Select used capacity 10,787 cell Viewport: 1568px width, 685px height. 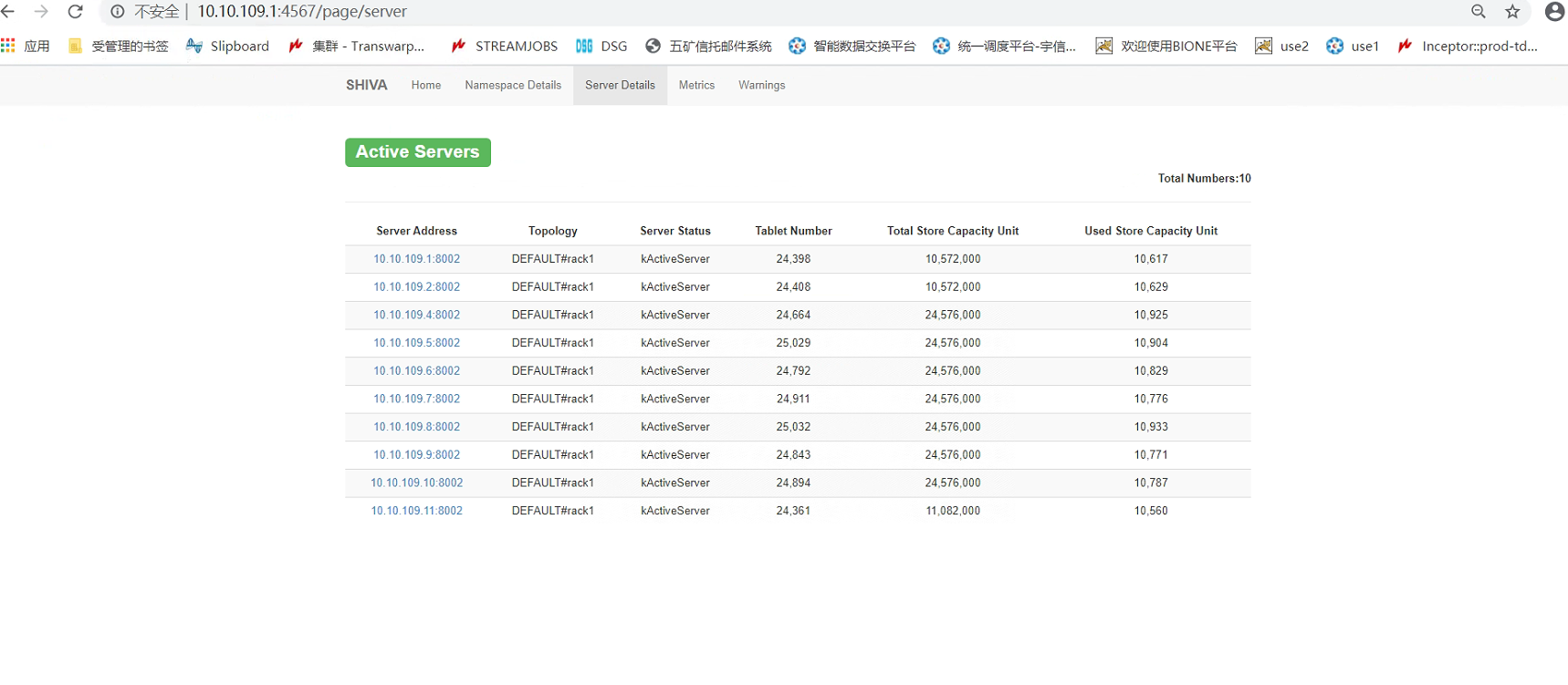[x=1151, y=483]
